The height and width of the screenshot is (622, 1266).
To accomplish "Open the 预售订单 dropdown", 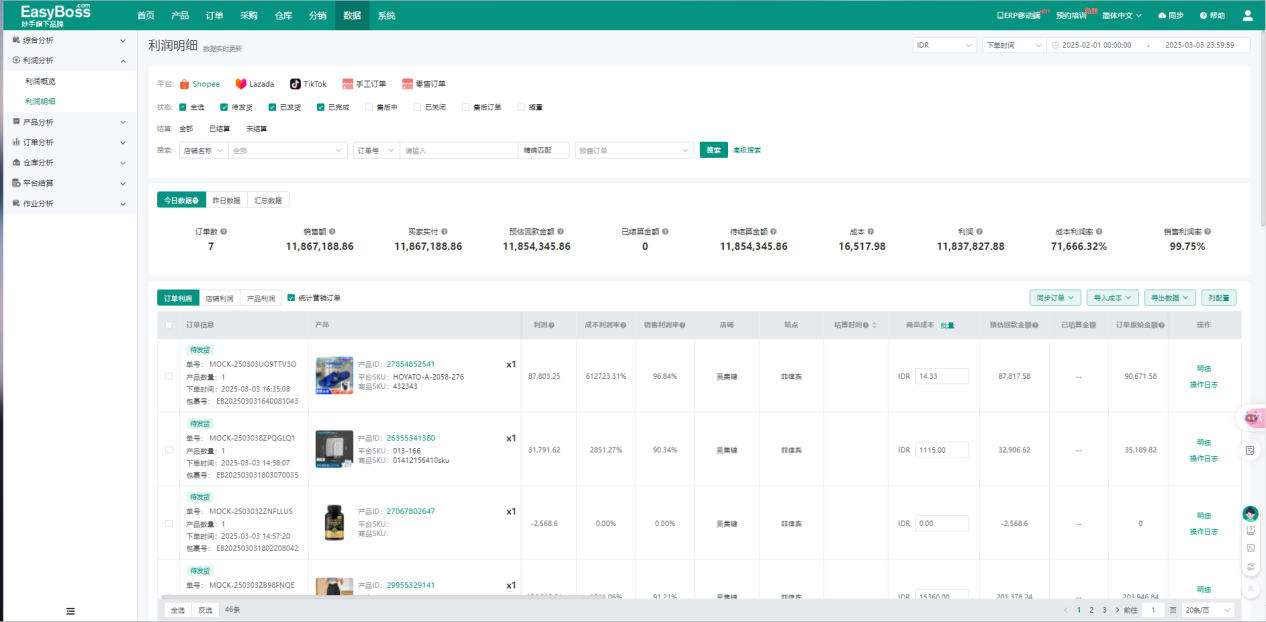I will (634, 150).
